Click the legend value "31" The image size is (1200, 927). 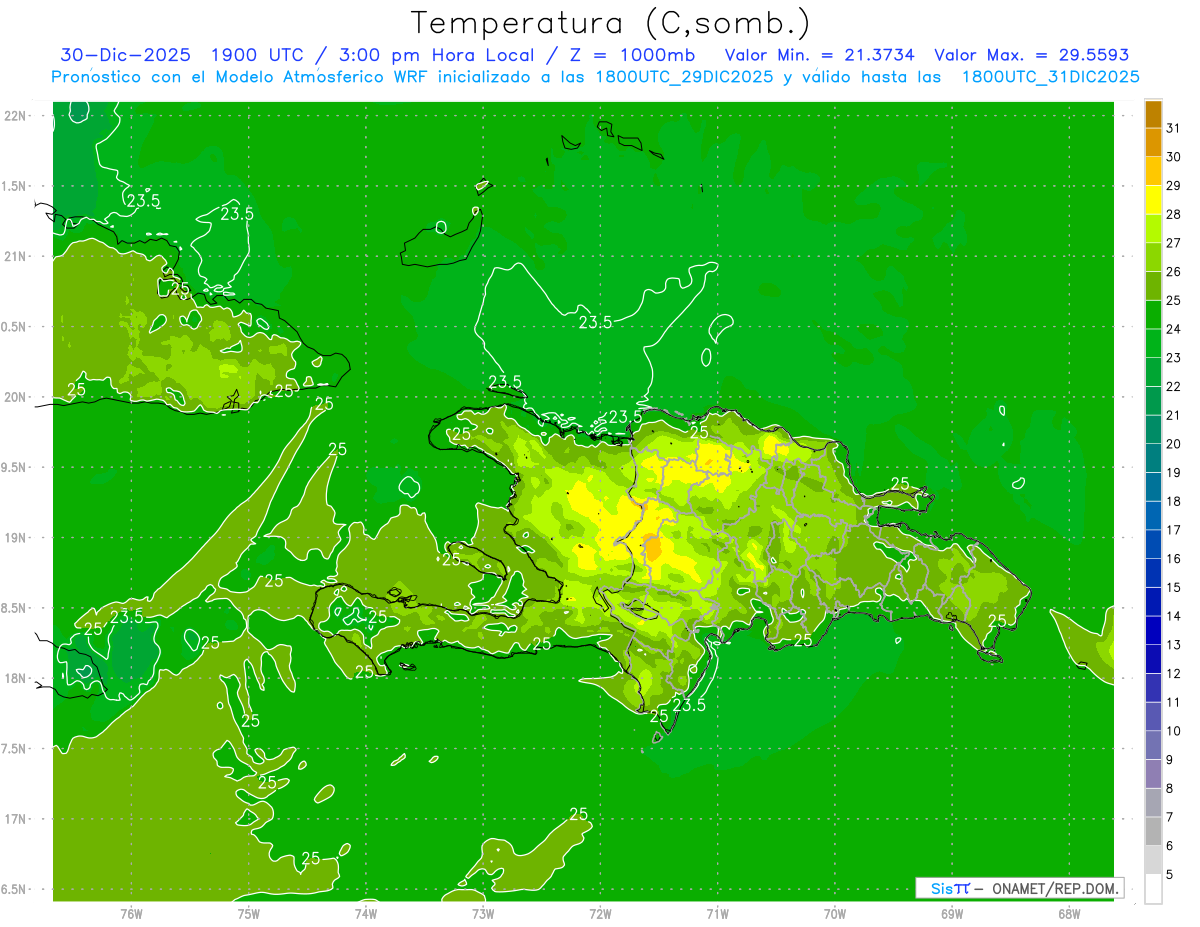[x=1173, y=128]
